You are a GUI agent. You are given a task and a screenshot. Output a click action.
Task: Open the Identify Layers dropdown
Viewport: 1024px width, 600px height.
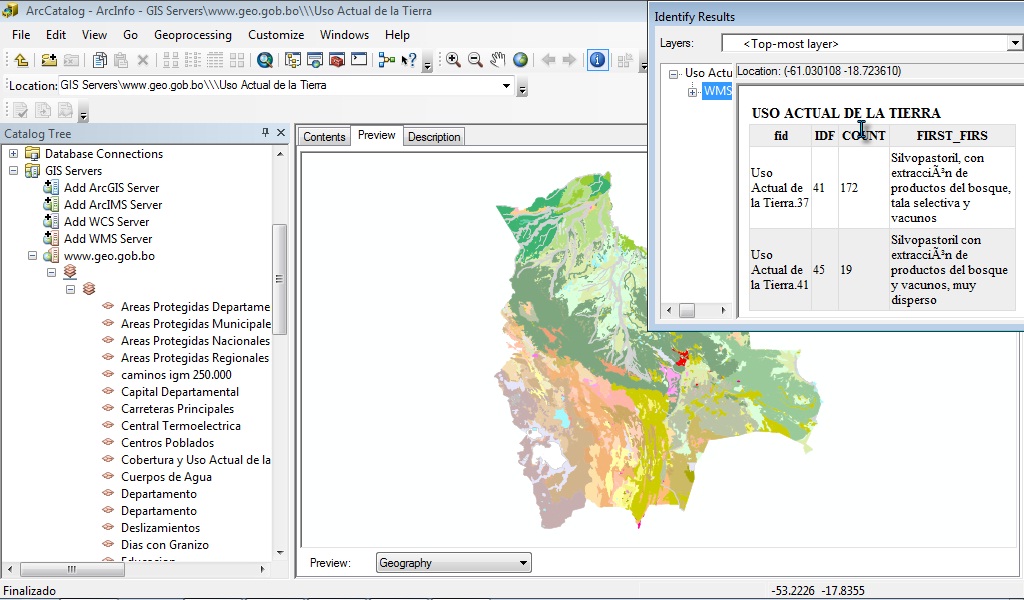(1014, 43)
